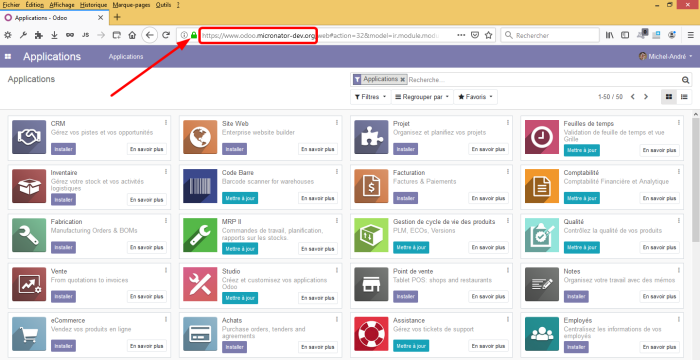Go back with the browser back arrow
700x360 pixels.
click(150, 35)
